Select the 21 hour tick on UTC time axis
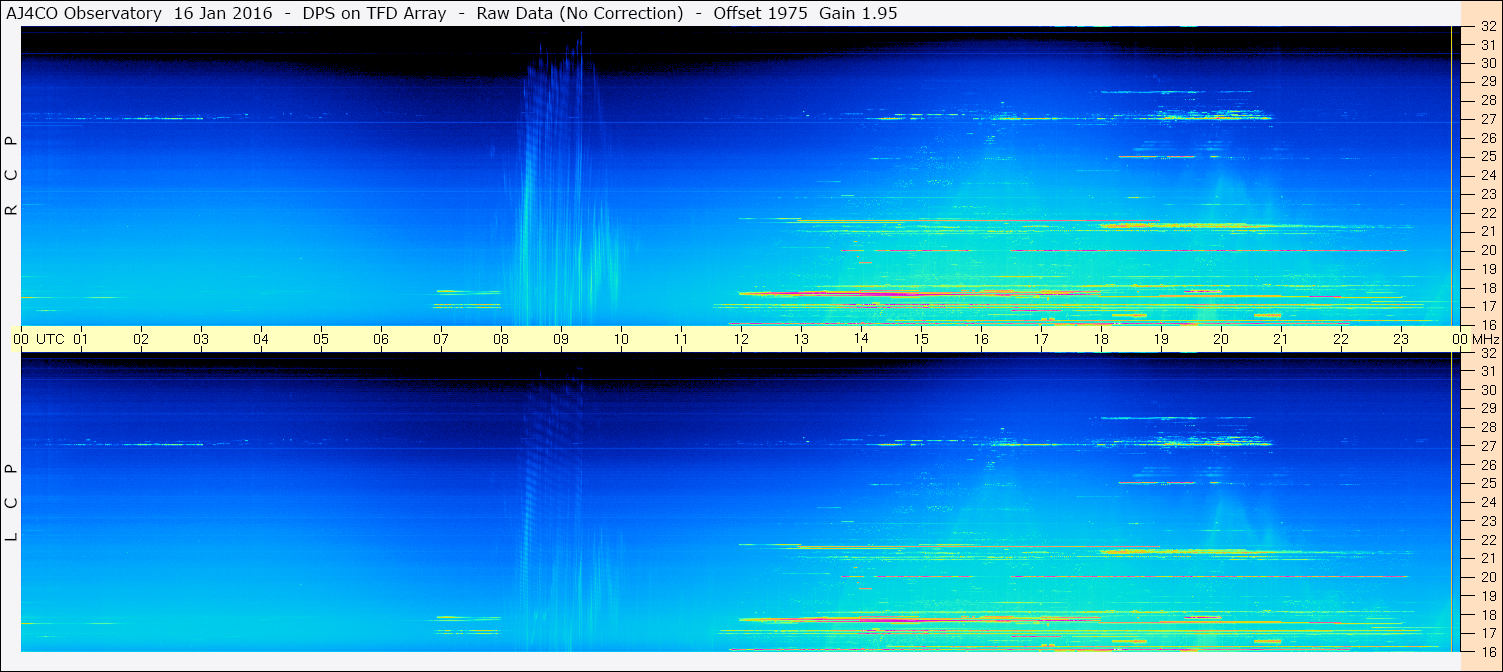Screen dimensions: 1503x672 tap(1281, 339)
